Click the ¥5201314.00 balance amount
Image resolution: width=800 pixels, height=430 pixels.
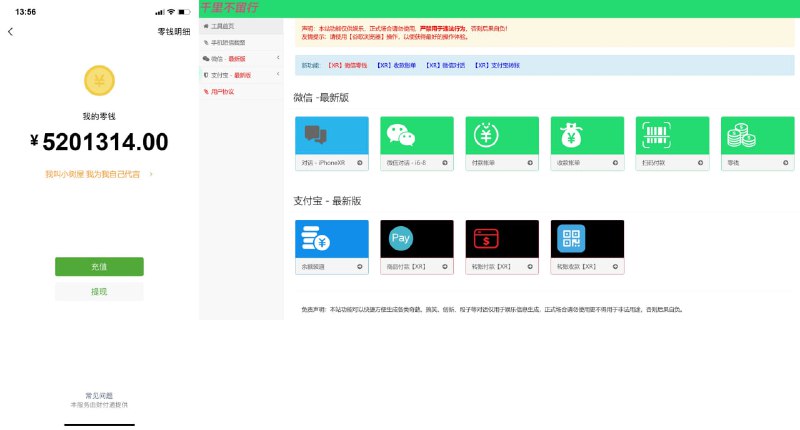coord(99,142)
